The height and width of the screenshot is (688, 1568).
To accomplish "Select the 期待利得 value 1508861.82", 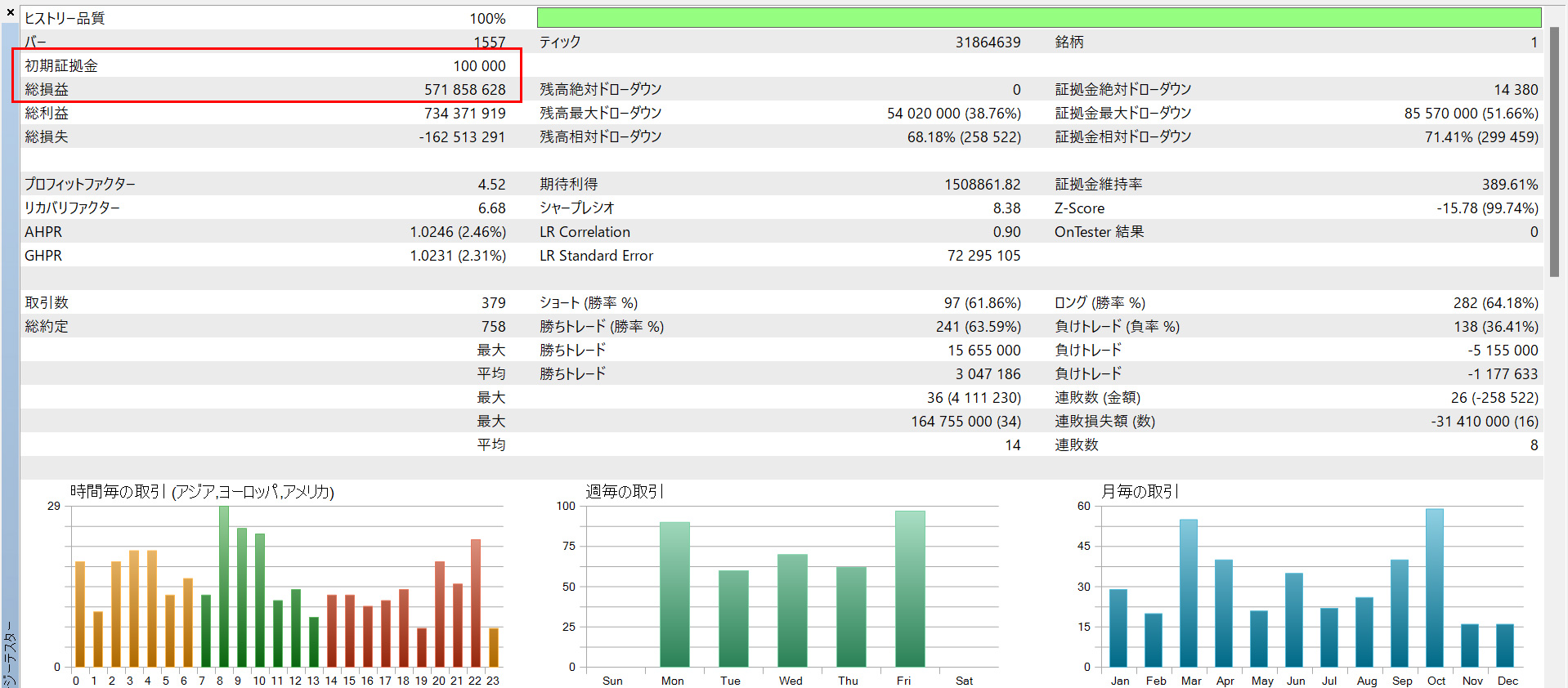I will point(983,184).
